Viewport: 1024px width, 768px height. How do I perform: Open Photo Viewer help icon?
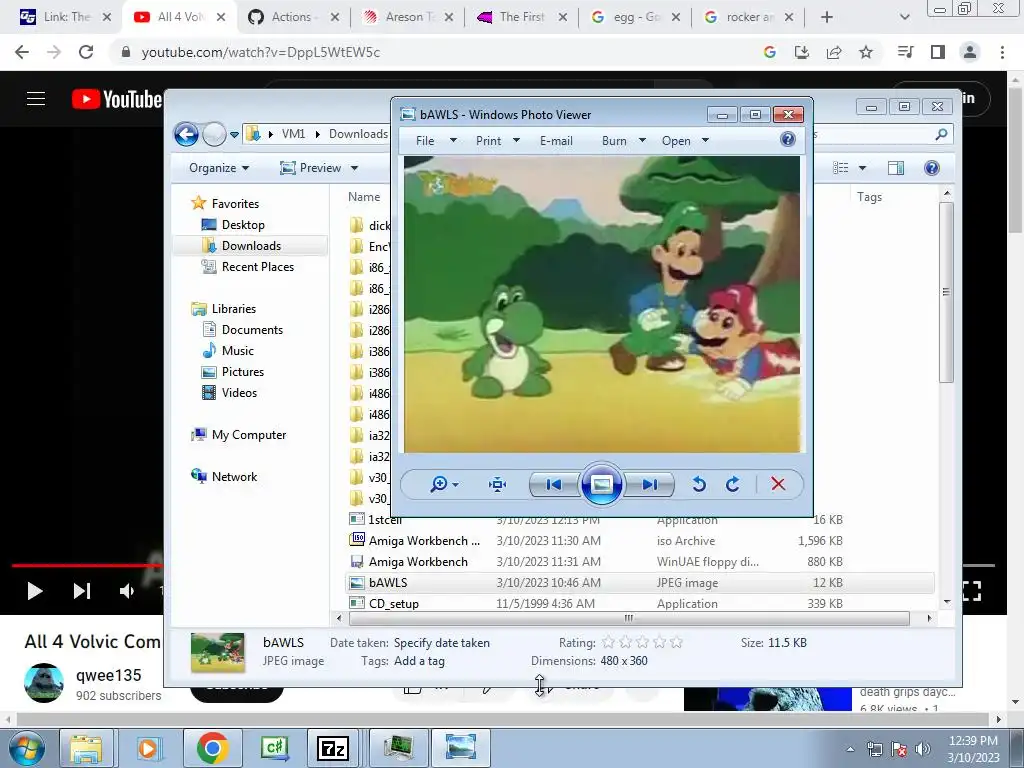tap(788, 139)
